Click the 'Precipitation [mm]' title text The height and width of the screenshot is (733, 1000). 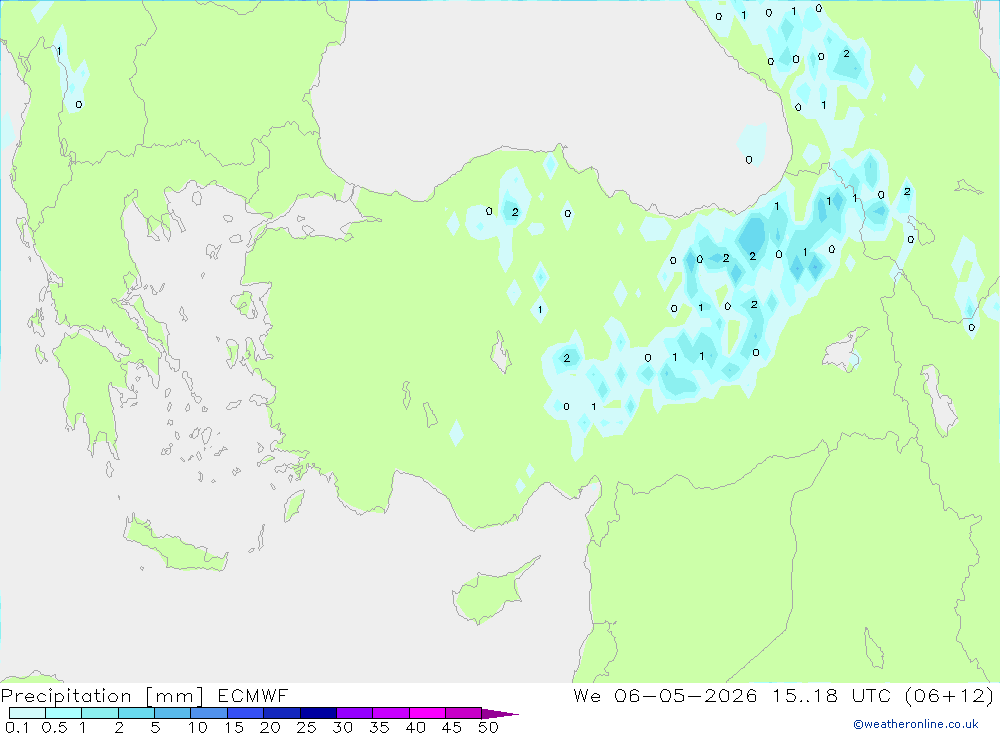tap(102, 696)
